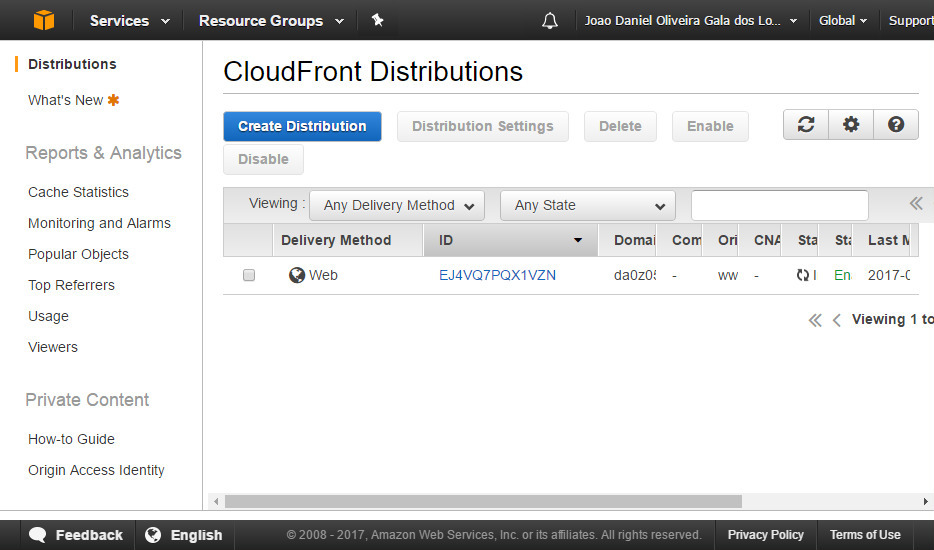Screen dimensions: 934x550
Task: Open the Any State filter dropdown
Action: coord(588,206)
